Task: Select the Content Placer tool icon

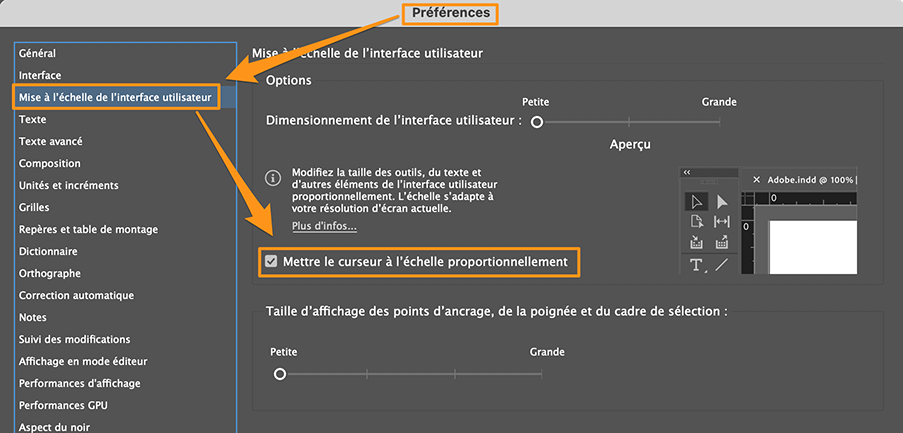Action: pos(722,243)
